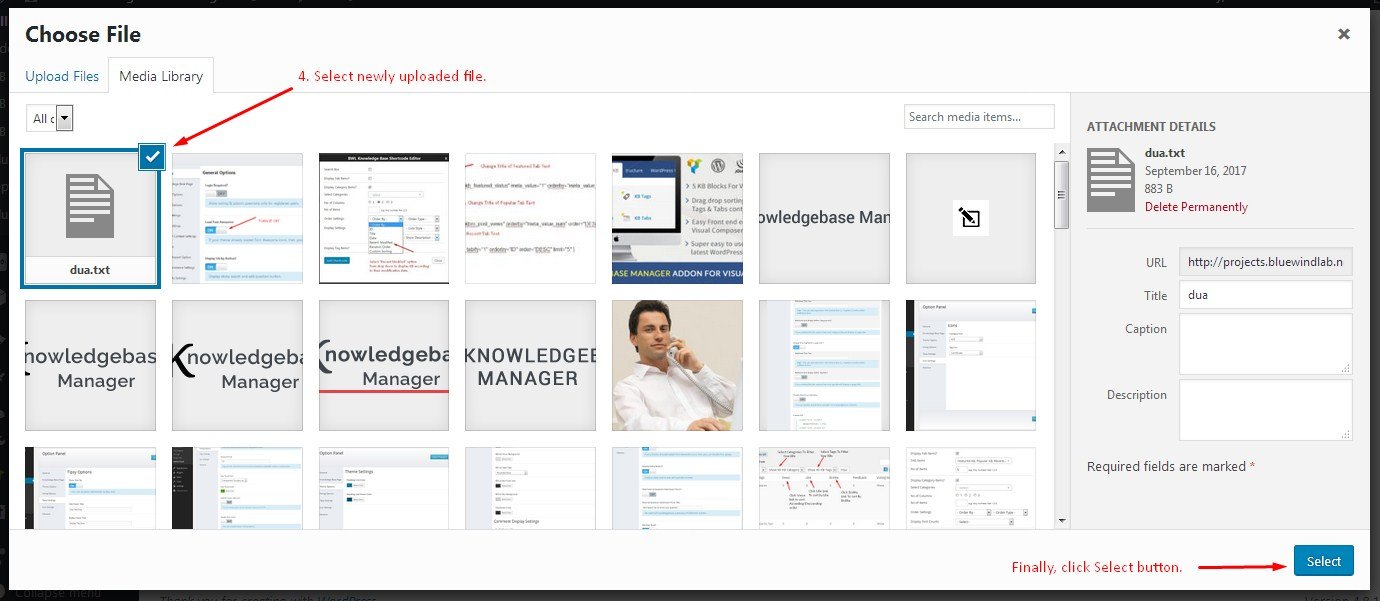
Task: Click Delete Permanently link
Action: click(x=1196, y=207)
